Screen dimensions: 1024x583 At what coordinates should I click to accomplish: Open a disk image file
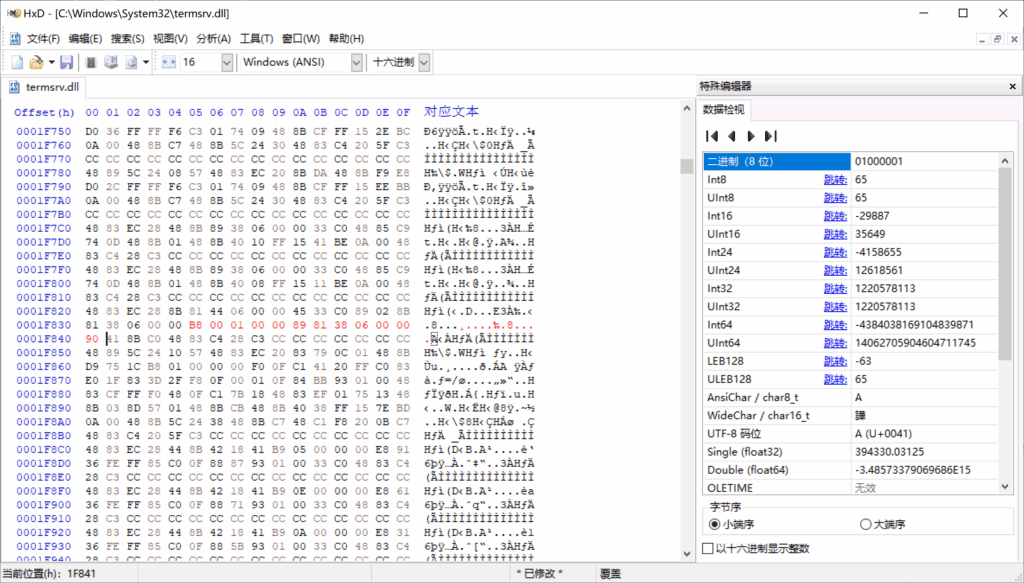click(129, 61)
